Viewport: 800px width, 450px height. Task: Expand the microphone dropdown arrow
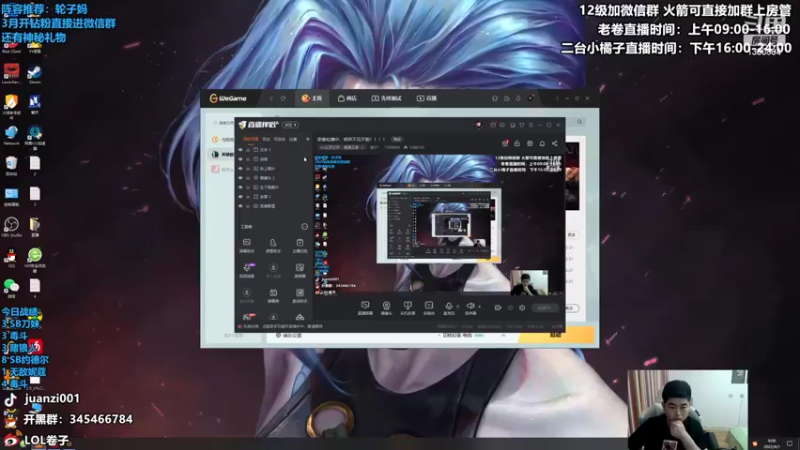point(457,307)
